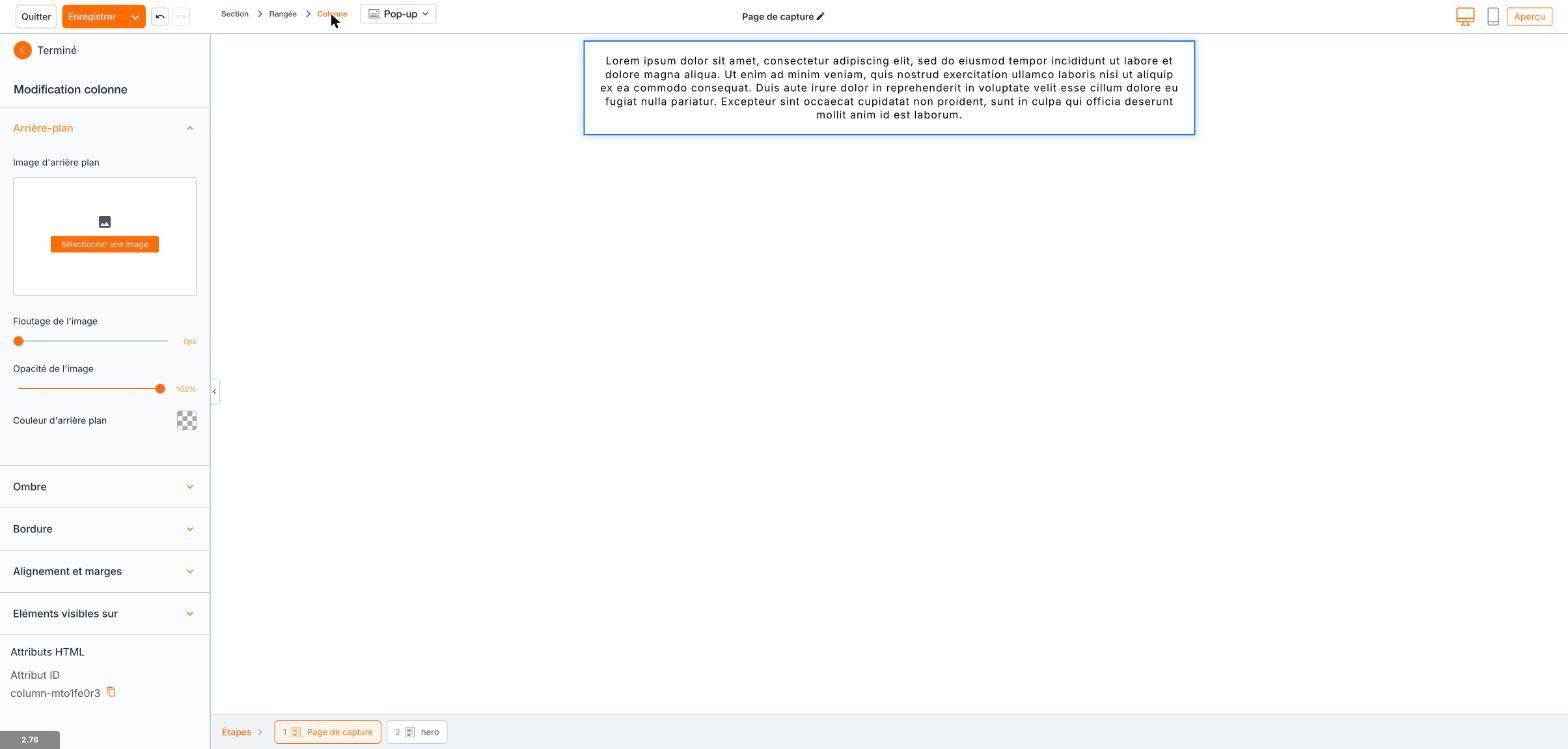Click Sélectionner une image button
The image size is (1568, 749).
[105, 244]
